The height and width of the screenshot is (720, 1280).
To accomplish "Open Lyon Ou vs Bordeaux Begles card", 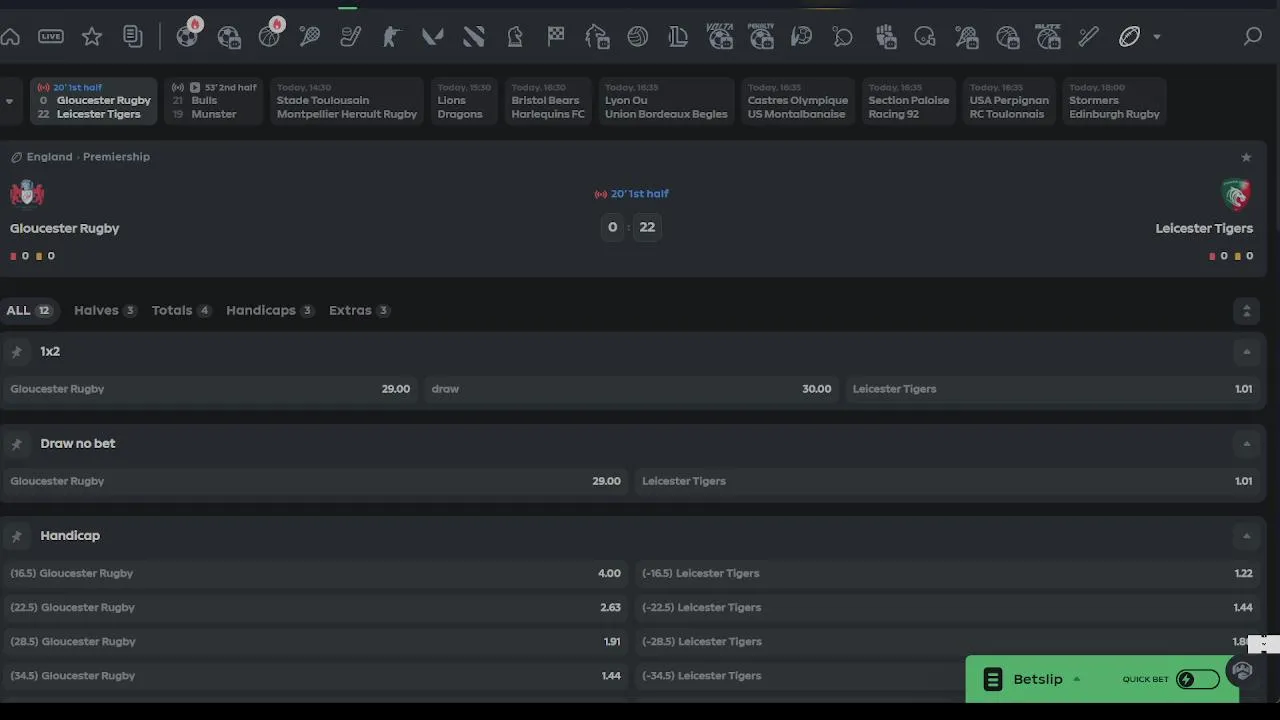I will pyautogui.click(x=666, y=101).
